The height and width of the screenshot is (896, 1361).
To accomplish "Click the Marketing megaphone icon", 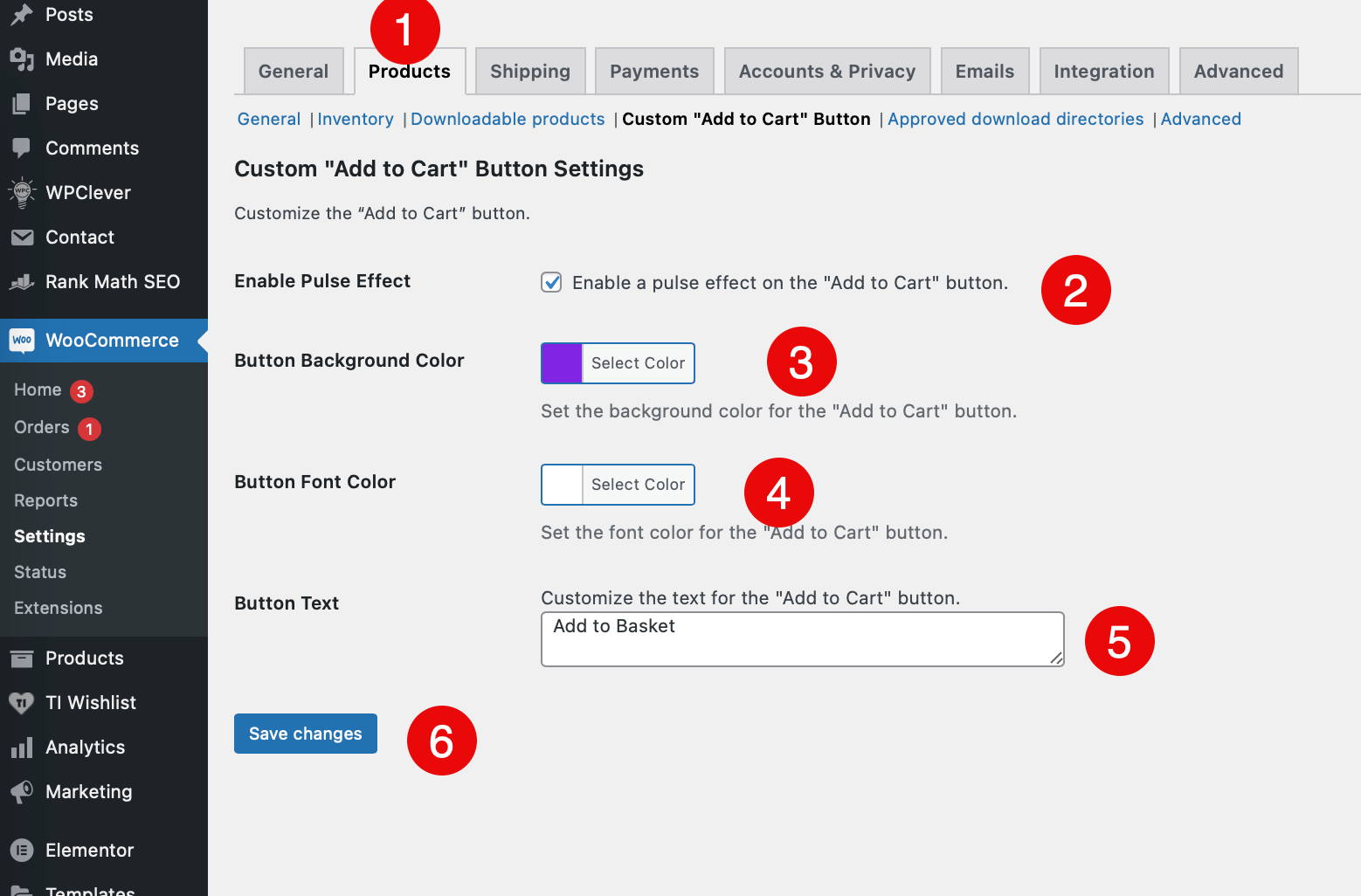I will pyautogui.click(x=22, y=791).
